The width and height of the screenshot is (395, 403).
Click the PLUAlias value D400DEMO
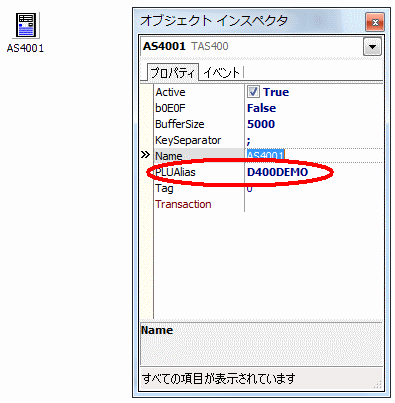click(277, 172)
